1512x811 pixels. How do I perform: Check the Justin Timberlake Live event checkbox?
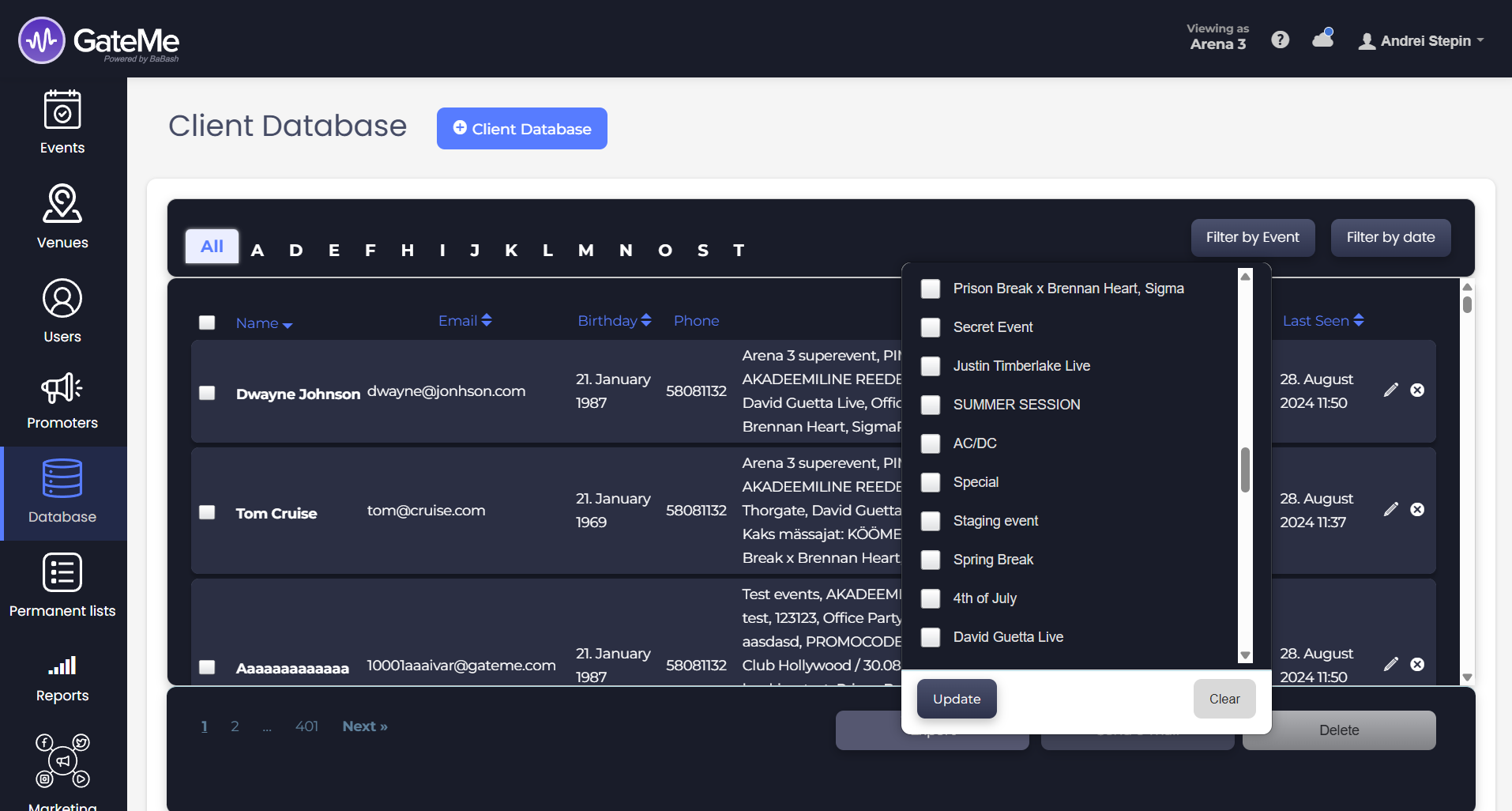931,366
